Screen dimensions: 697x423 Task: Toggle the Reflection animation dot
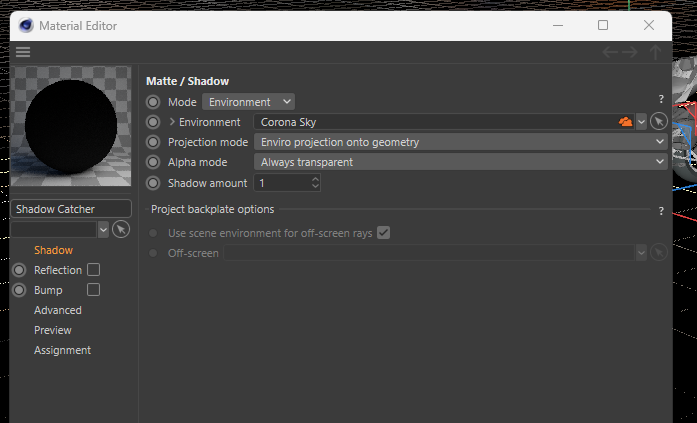pyautogui.click(x=19, y=270)
